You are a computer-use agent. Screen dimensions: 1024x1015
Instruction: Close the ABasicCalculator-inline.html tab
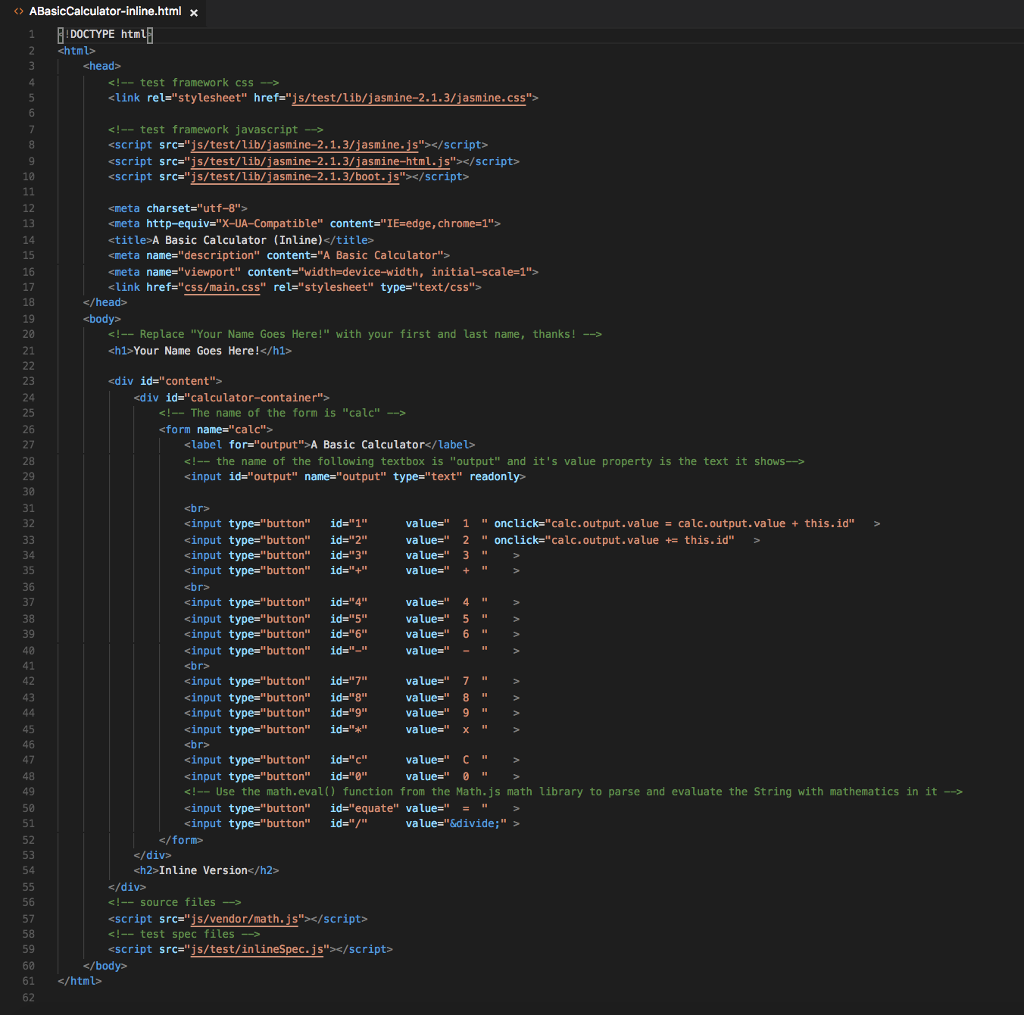[194, 13]
